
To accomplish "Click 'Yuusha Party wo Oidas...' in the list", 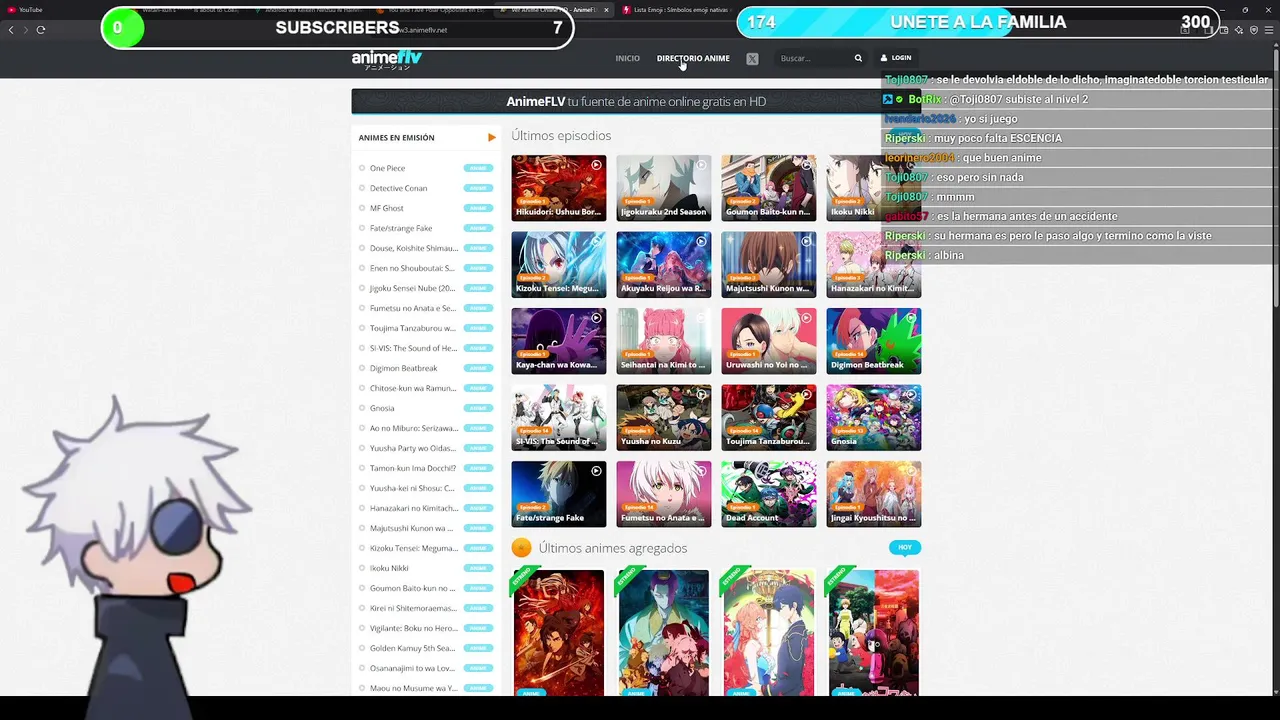I will 413,448.
